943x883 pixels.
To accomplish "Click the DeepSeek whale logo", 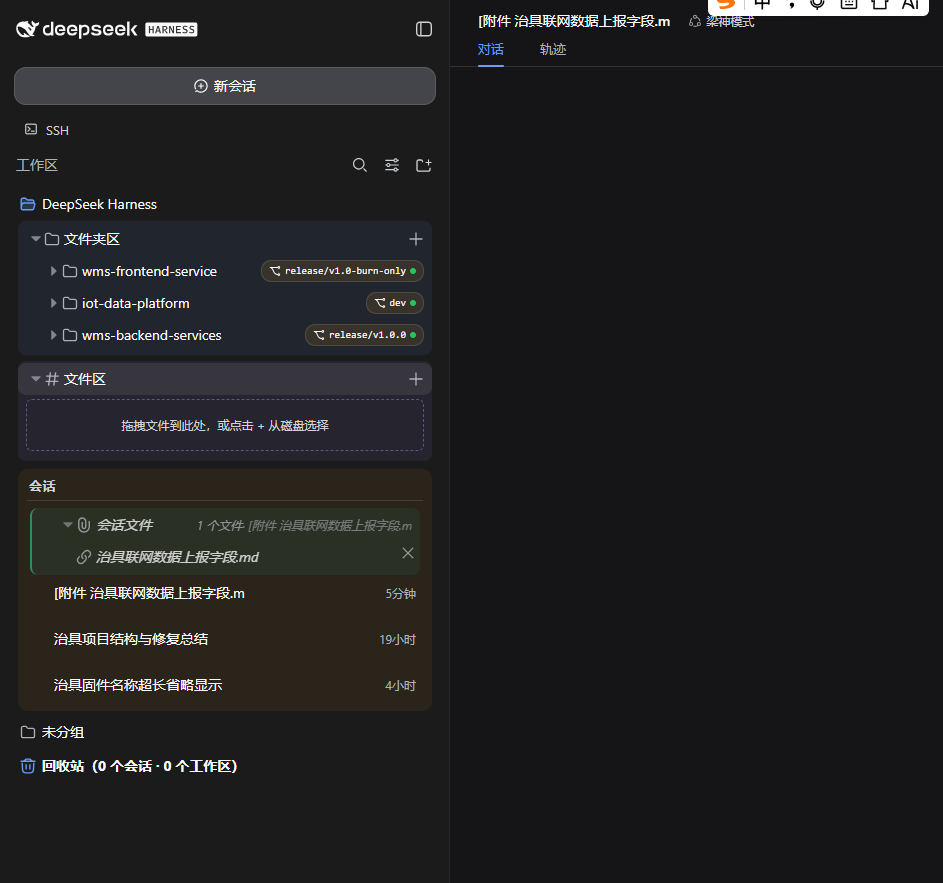I will (x=27, y=29).
